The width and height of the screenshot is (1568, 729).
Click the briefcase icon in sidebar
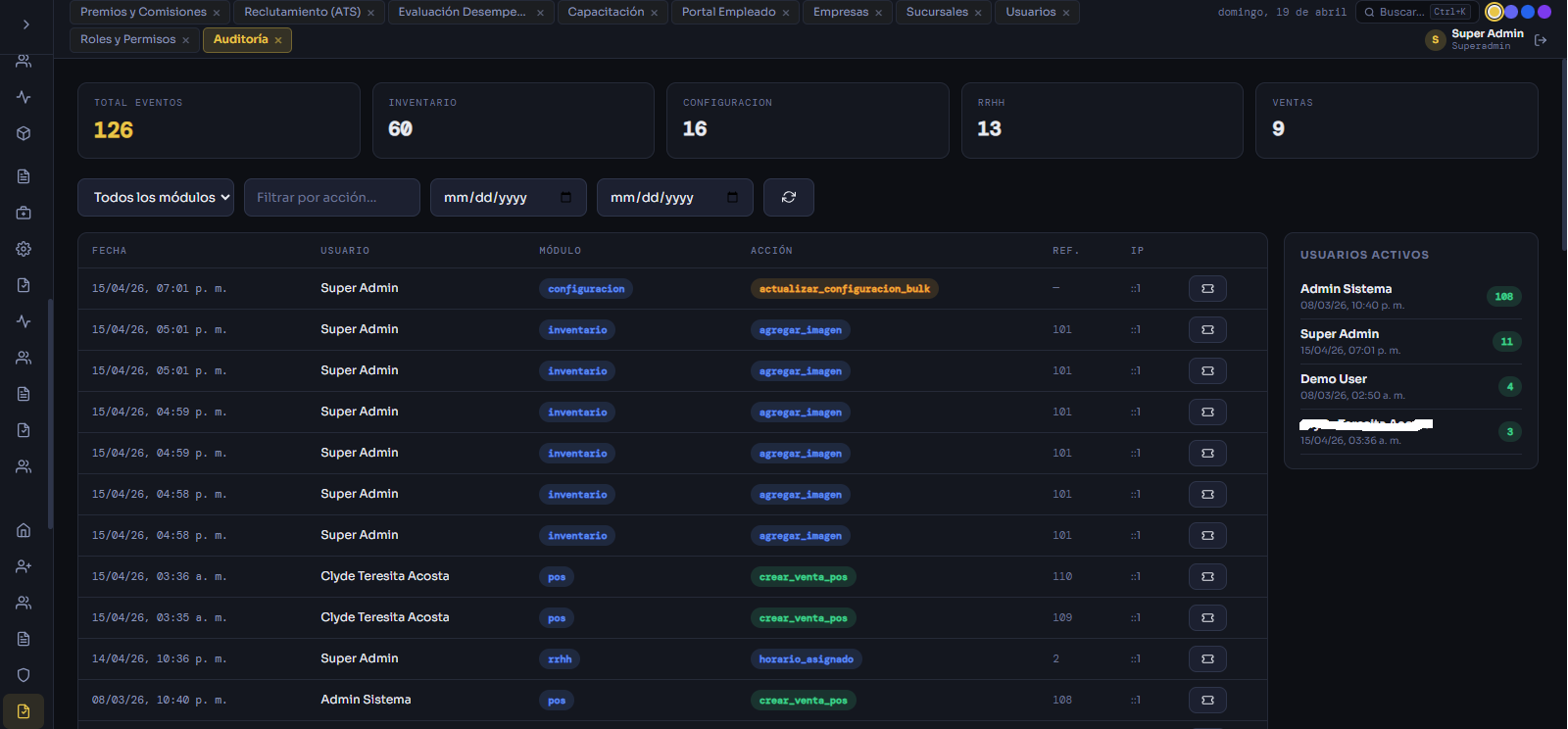click(24, 213)
